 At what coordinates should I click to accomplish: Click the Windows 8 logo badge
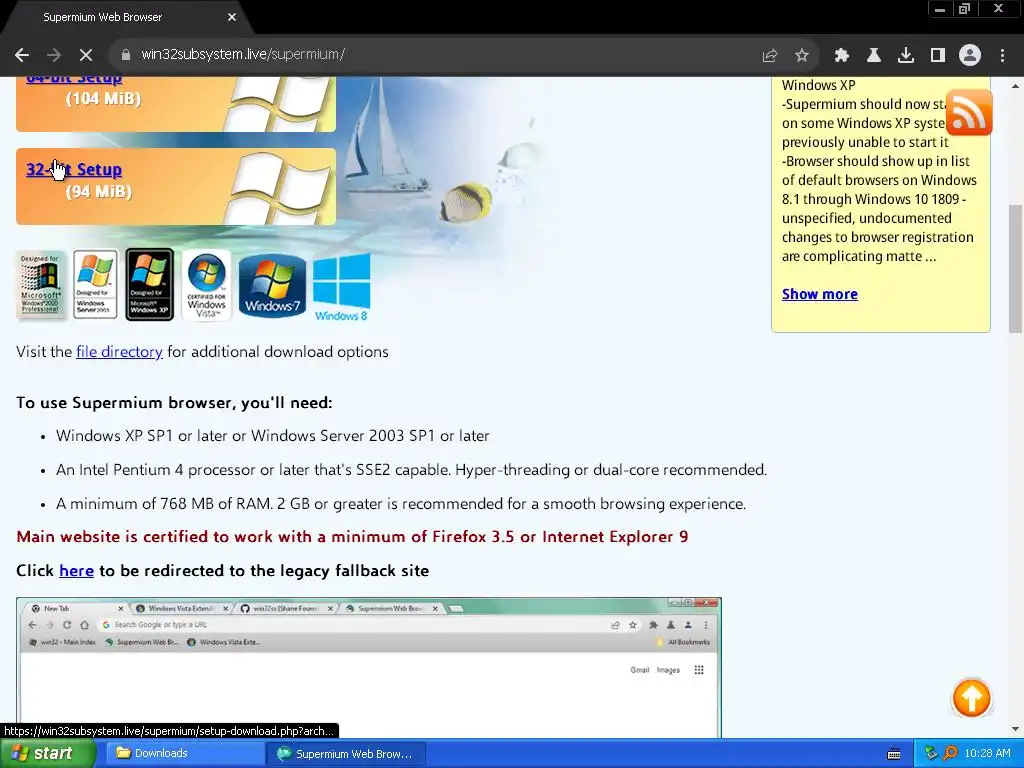tap(341, 287)
